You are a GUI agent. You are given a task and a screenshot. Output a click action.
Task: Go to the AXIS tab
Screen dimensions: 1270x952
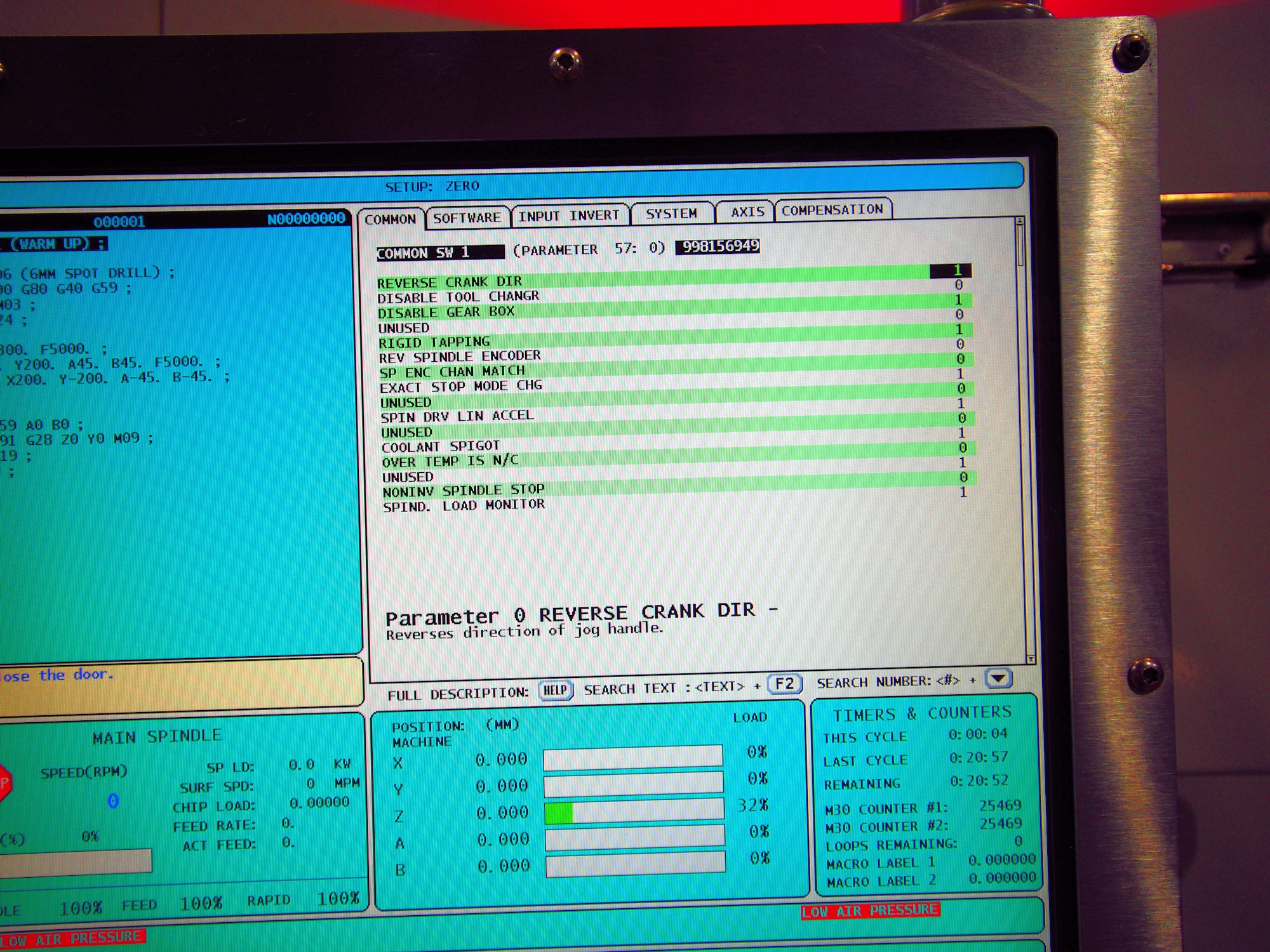pyautogui.click(x=747, y=211)
